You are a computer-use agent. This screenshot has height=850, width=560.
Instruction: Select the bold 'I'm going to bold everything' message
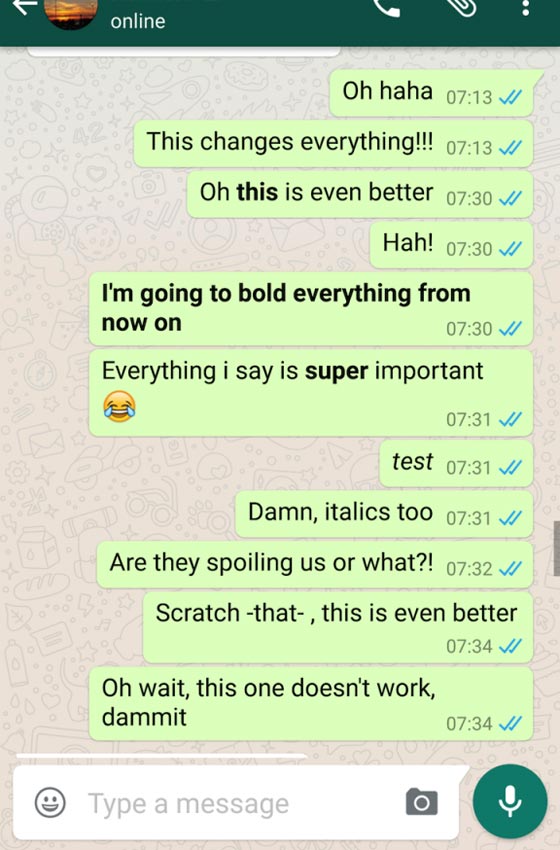pos(311,308)
